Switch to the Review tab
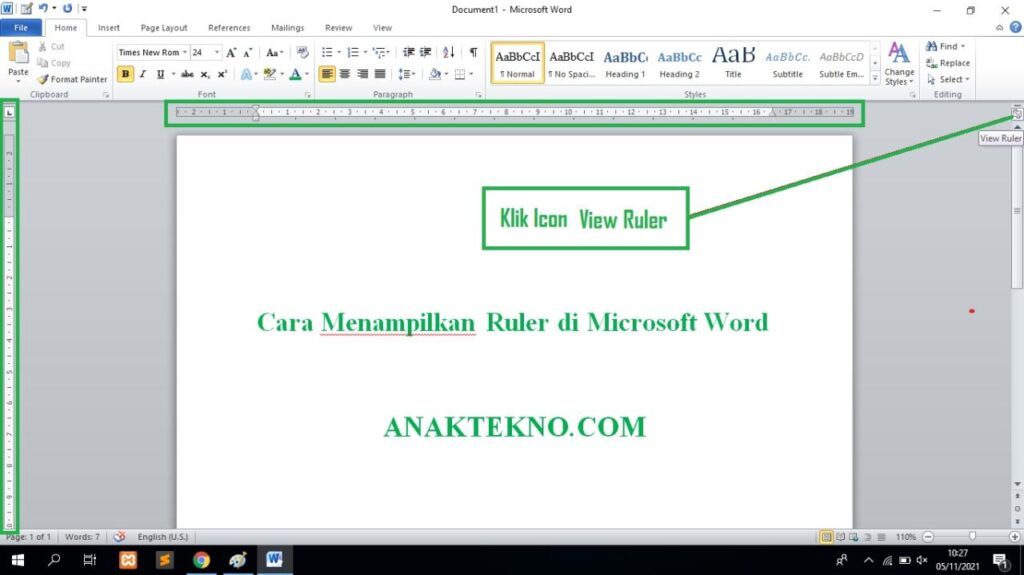Screen dimensions: 1024x575 tap(338, 27)
